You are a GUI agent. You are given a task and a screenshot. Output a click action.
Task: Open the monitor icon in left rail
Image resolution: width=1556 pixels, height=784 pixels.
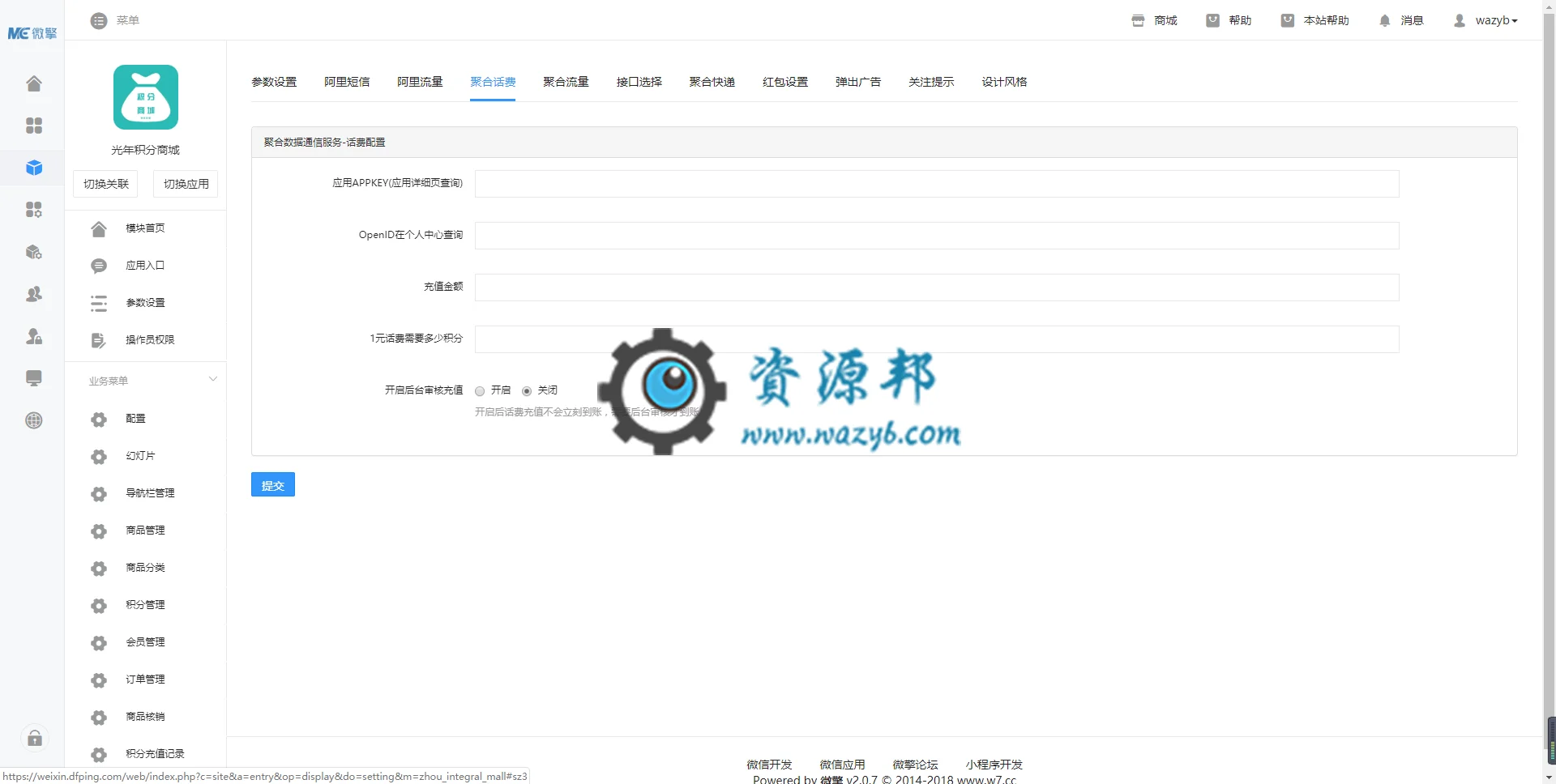(34, 378)
